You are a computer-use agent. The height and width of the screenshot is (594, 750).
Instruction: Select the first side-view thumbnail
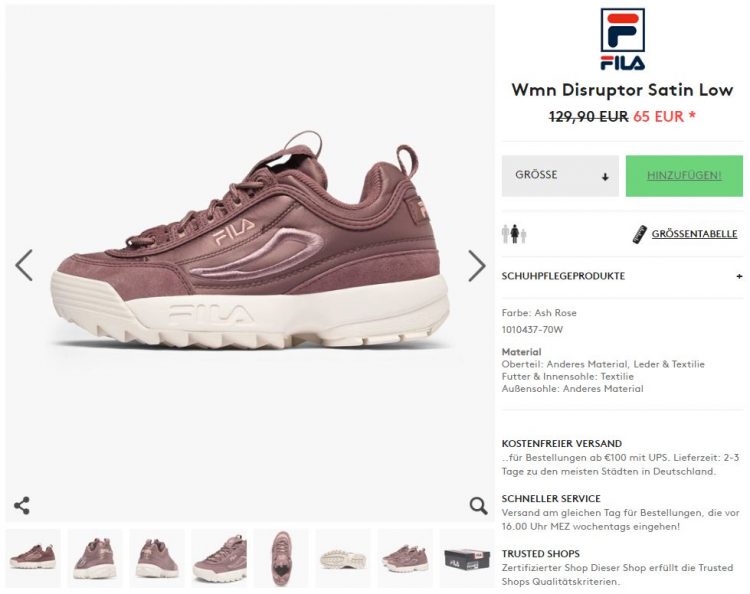pyautogui.click(x=33, y=558)
